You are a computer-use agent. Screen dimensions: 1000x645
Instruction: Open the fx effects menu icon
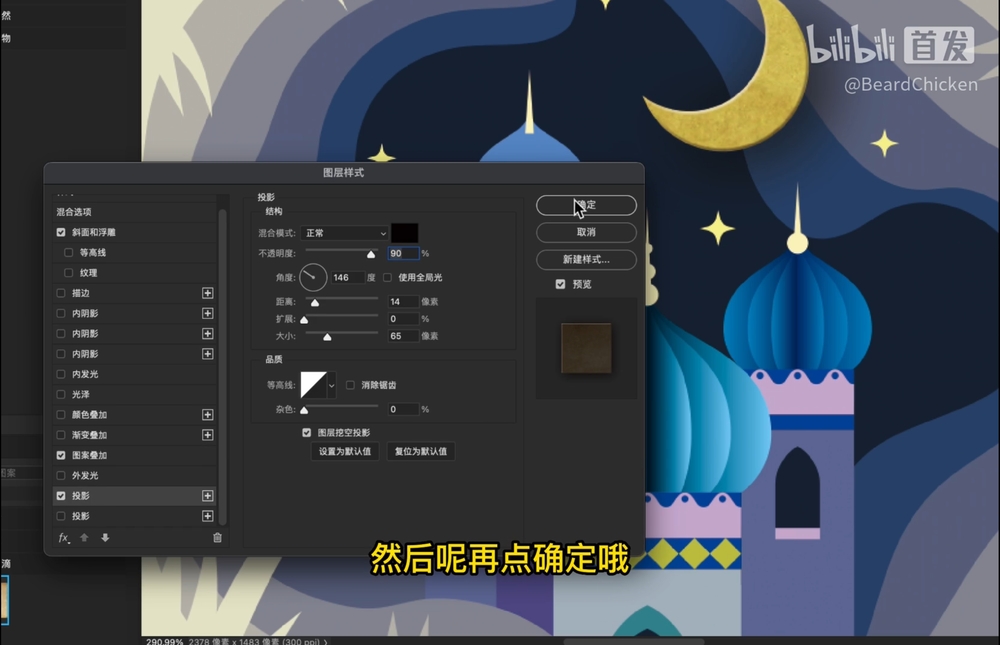(x=64, y=538)
